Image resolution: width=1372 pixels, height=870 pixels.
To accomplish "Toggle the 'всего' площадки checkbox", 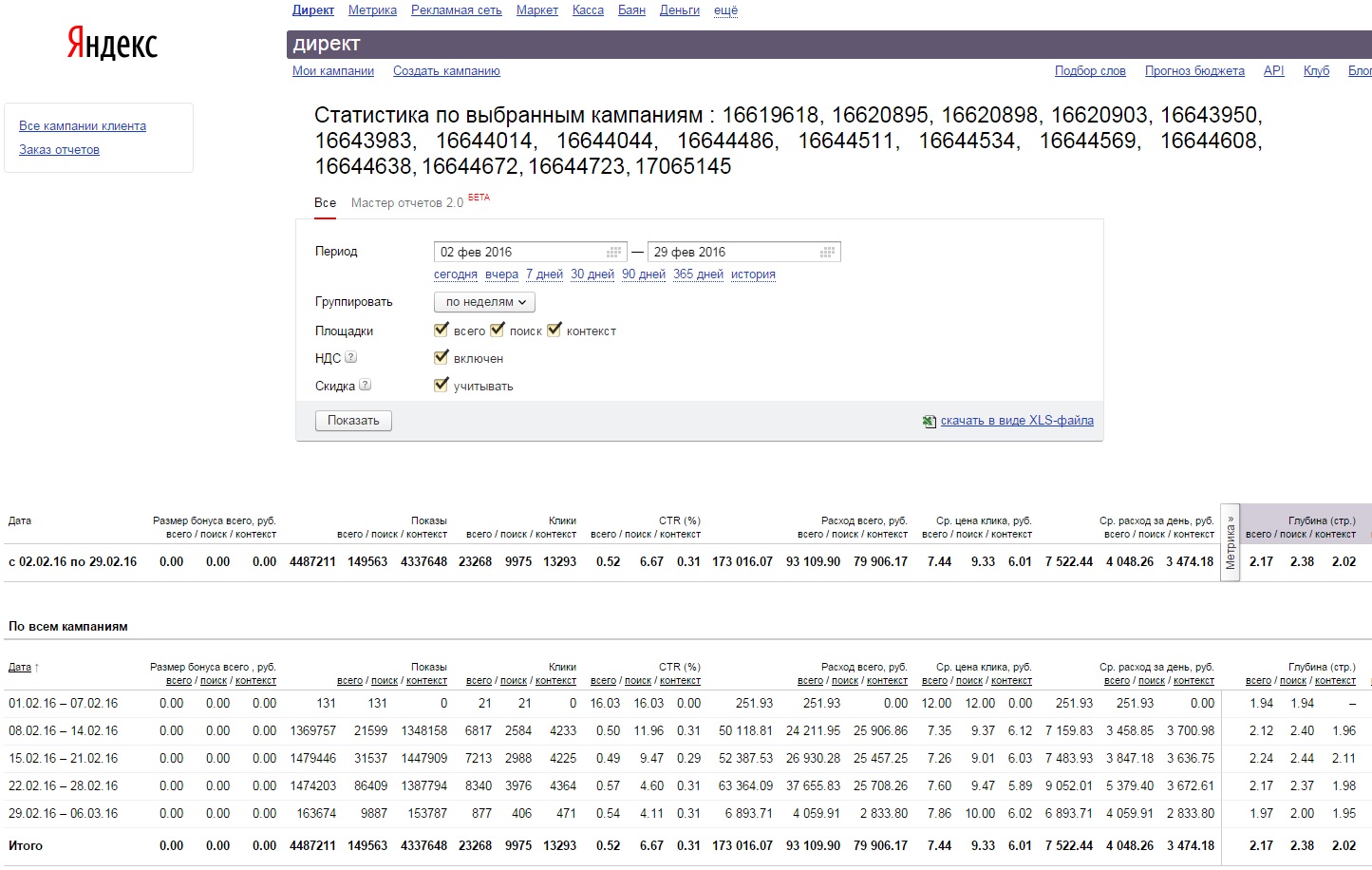I will 441,330.
